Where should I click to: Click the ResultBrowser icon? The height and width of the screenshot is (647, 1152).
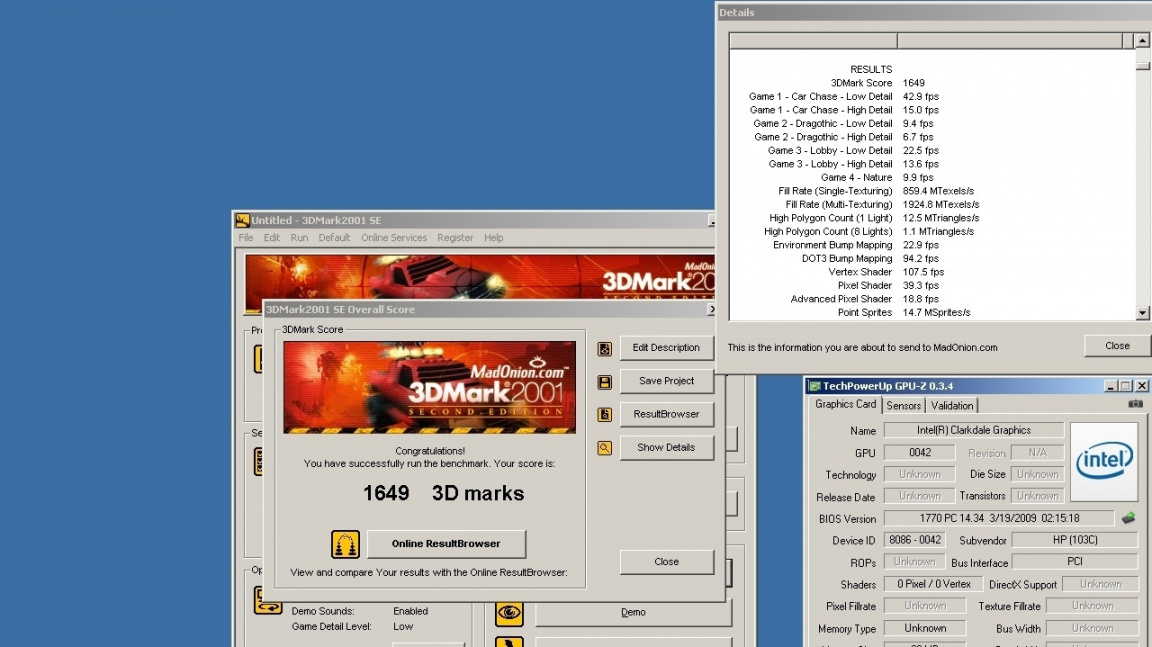[604, 415]
